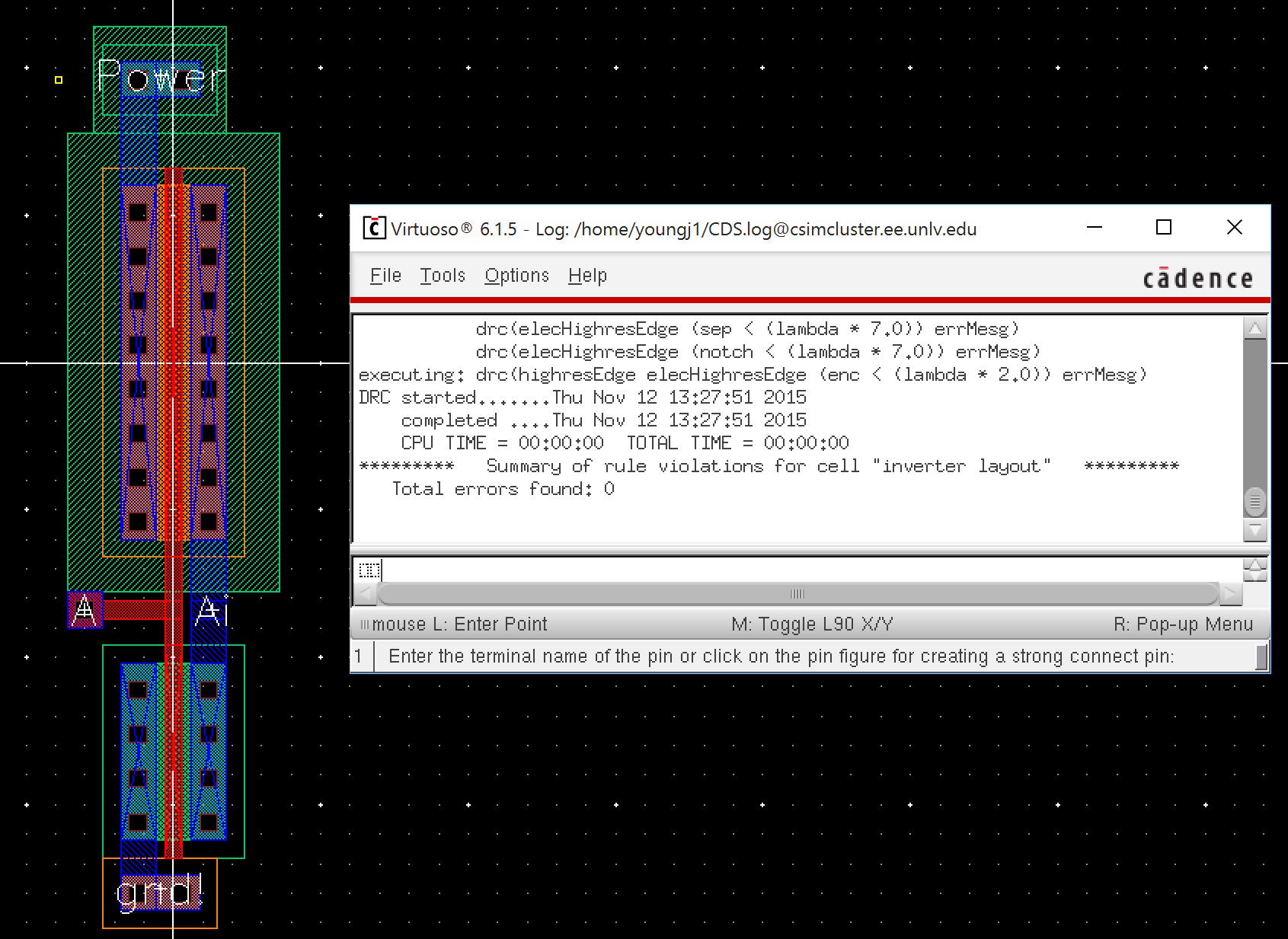Click the Power pin label in layout
Screen dimensions: 1288x939
pos(161,77)
